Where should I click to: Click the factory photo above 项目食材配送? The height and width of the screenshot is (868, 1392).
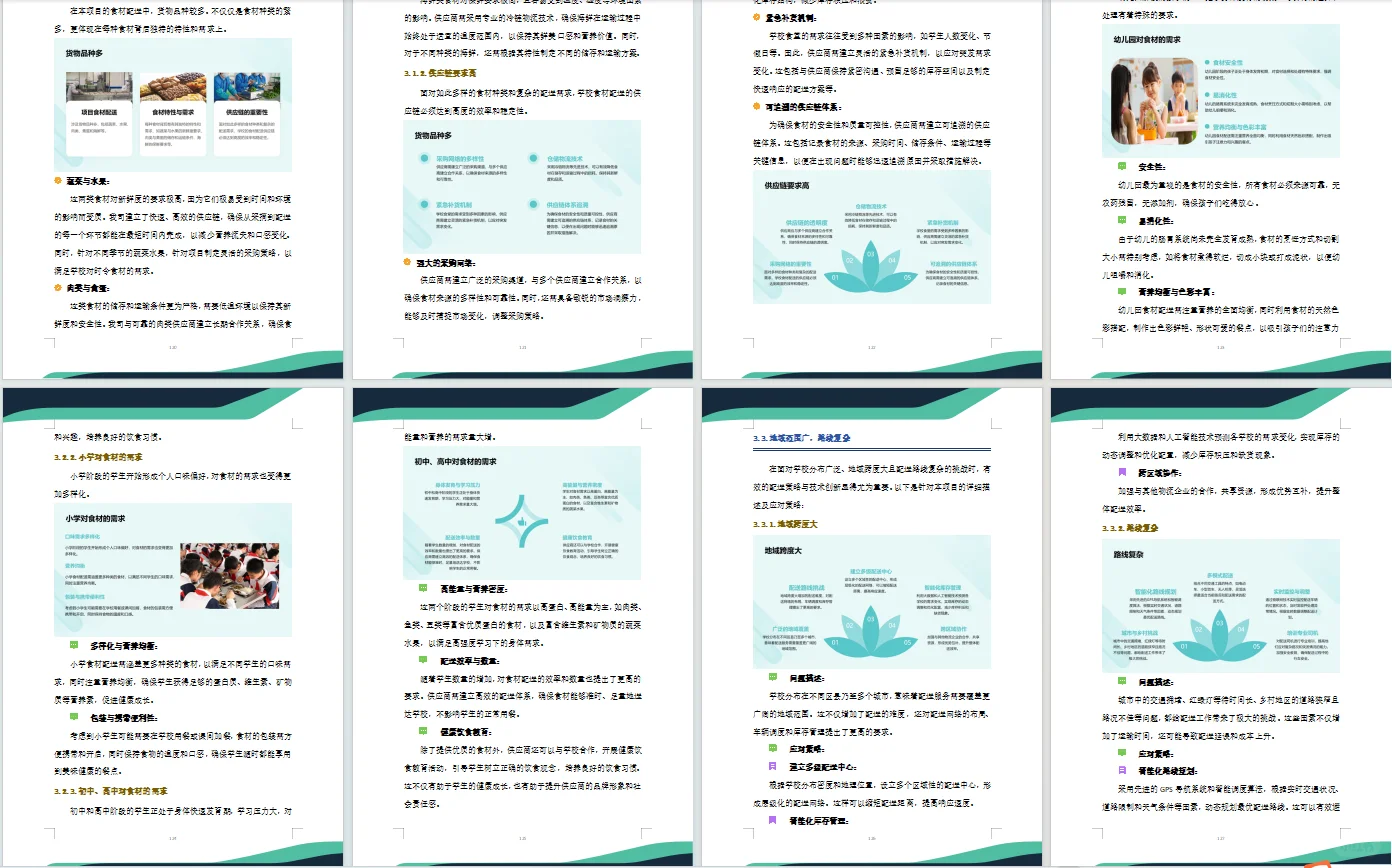pos(99,87)
